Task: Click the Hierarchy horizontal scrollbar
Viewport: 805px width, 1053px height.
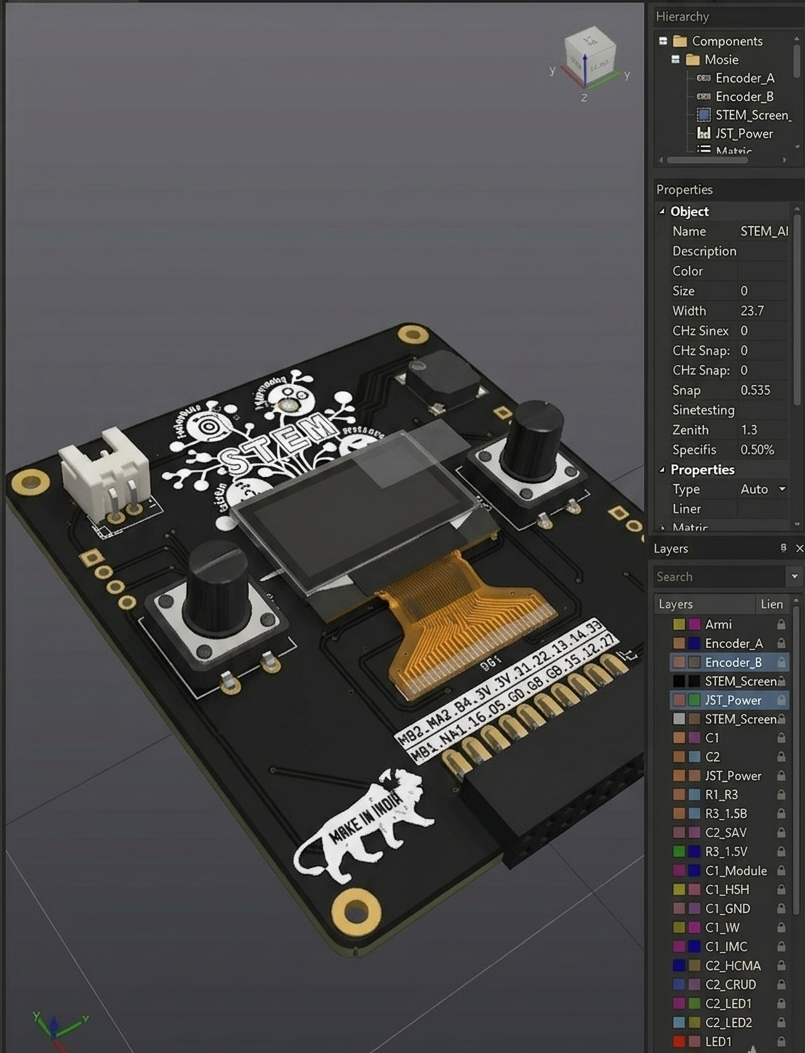Action: point(707,160)
